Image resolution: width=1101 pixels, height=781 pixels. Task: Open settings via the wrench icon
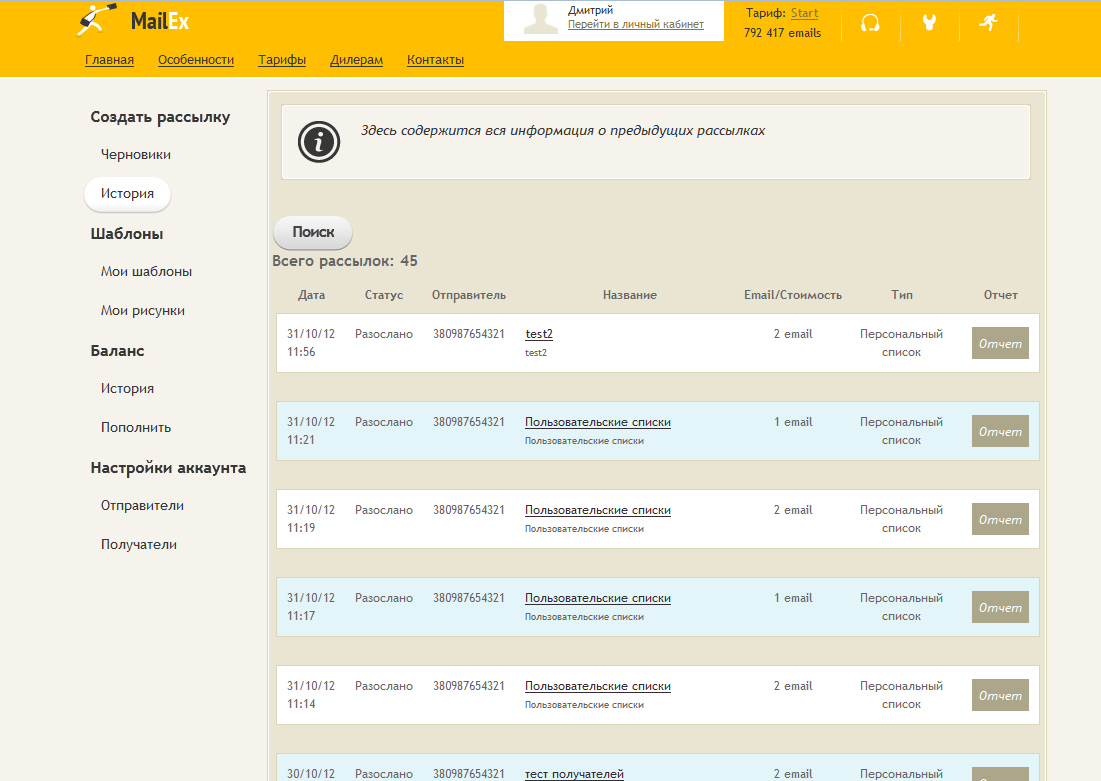click(x=929, y=23)
